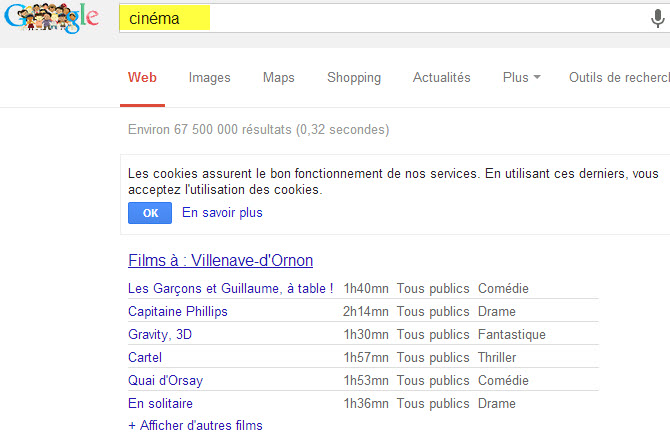The image size is (670, 442).
Task: Click the Drame genre in En solitaire row
Action: tap(497, 404)
